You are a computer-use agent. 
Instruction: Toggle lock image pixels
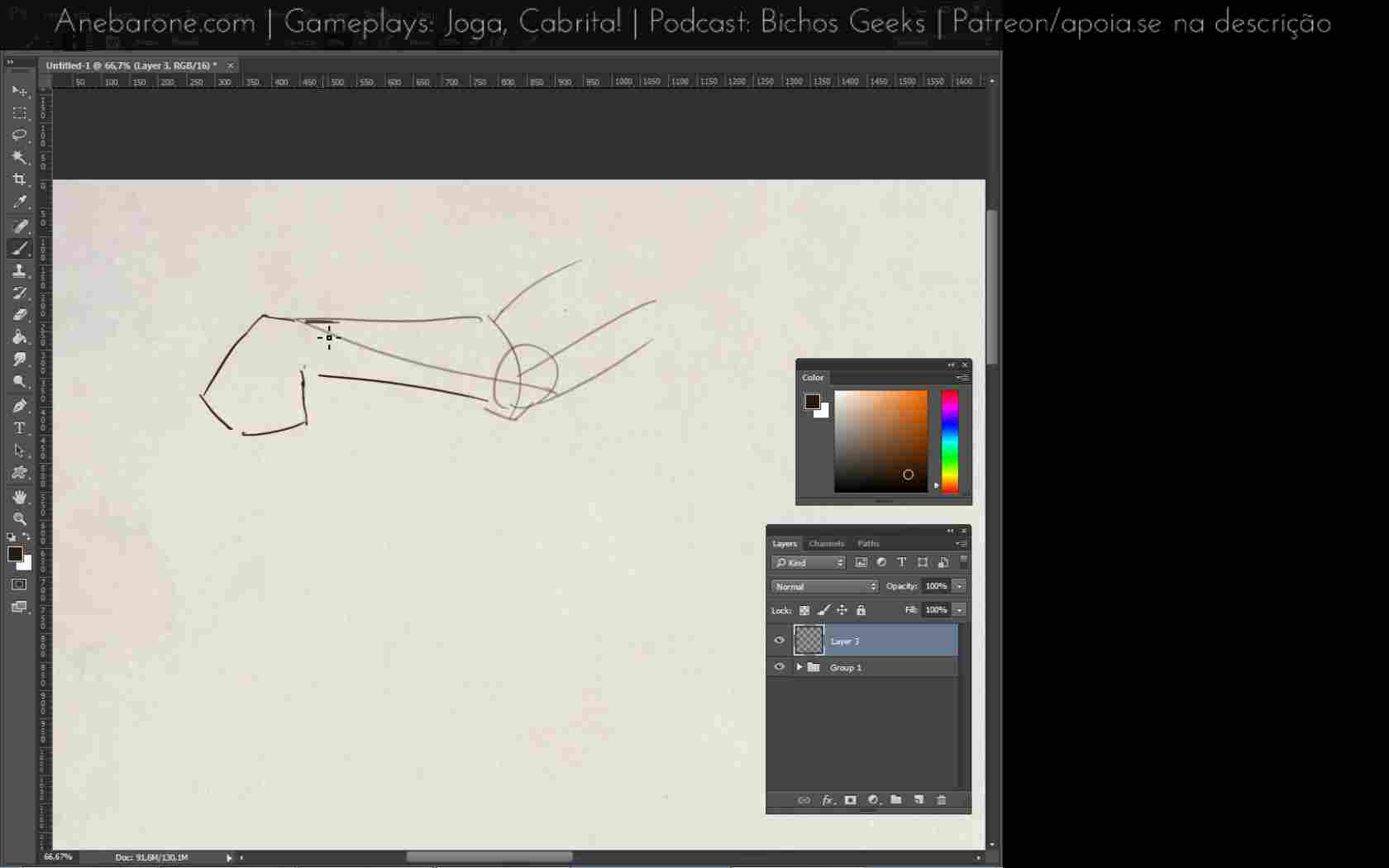pyautogui.click(x=823, y=610)
